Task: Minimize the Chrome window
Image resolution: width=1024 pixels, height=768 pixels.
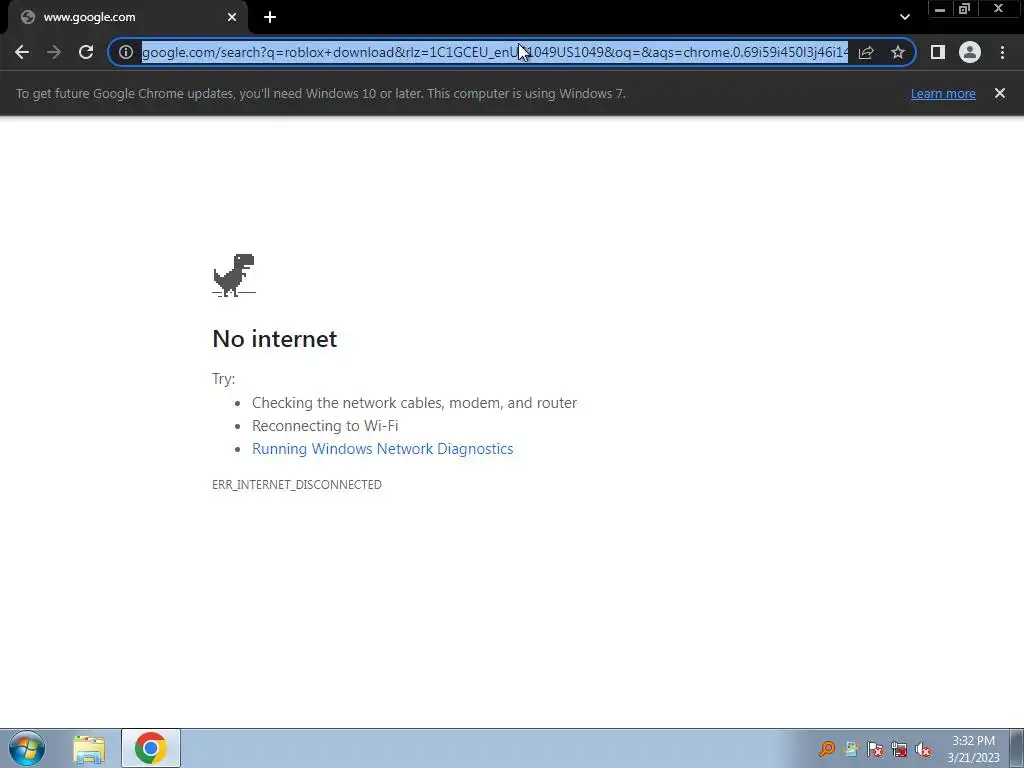Action: 940,9
